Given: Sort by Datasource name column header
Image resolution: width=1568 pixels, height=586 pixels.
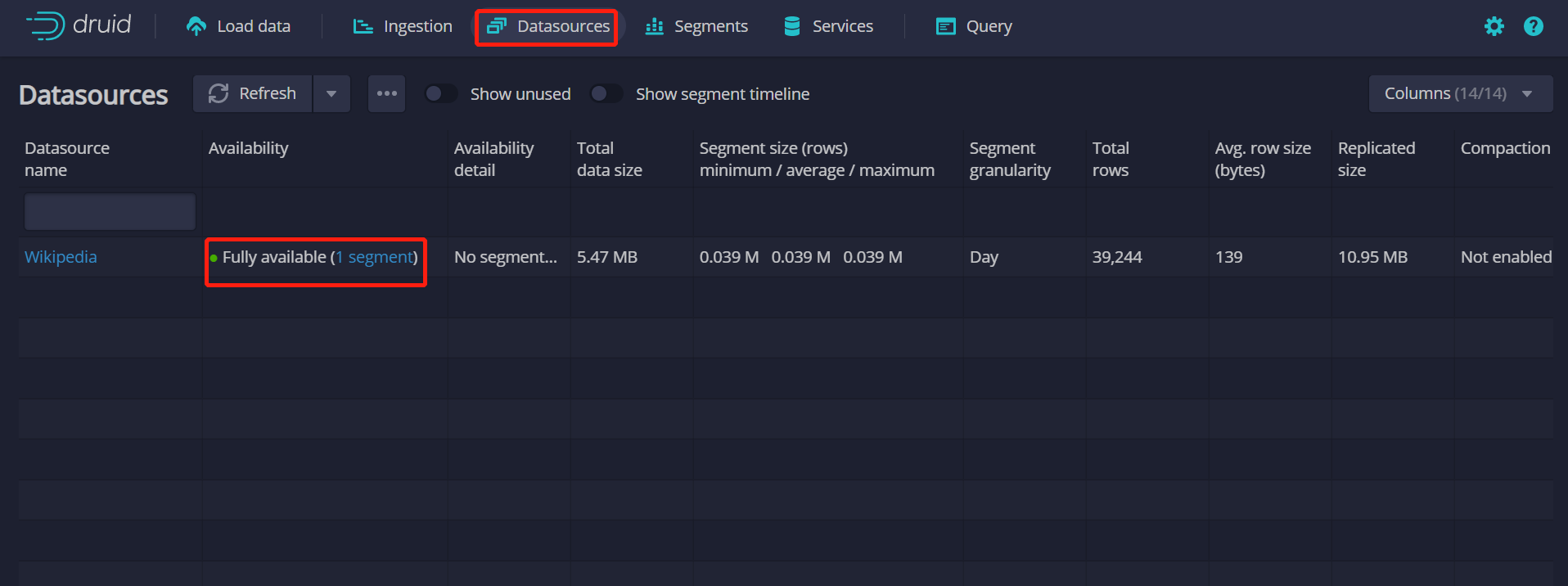Looking at the screenshot, I should [110, 159].
